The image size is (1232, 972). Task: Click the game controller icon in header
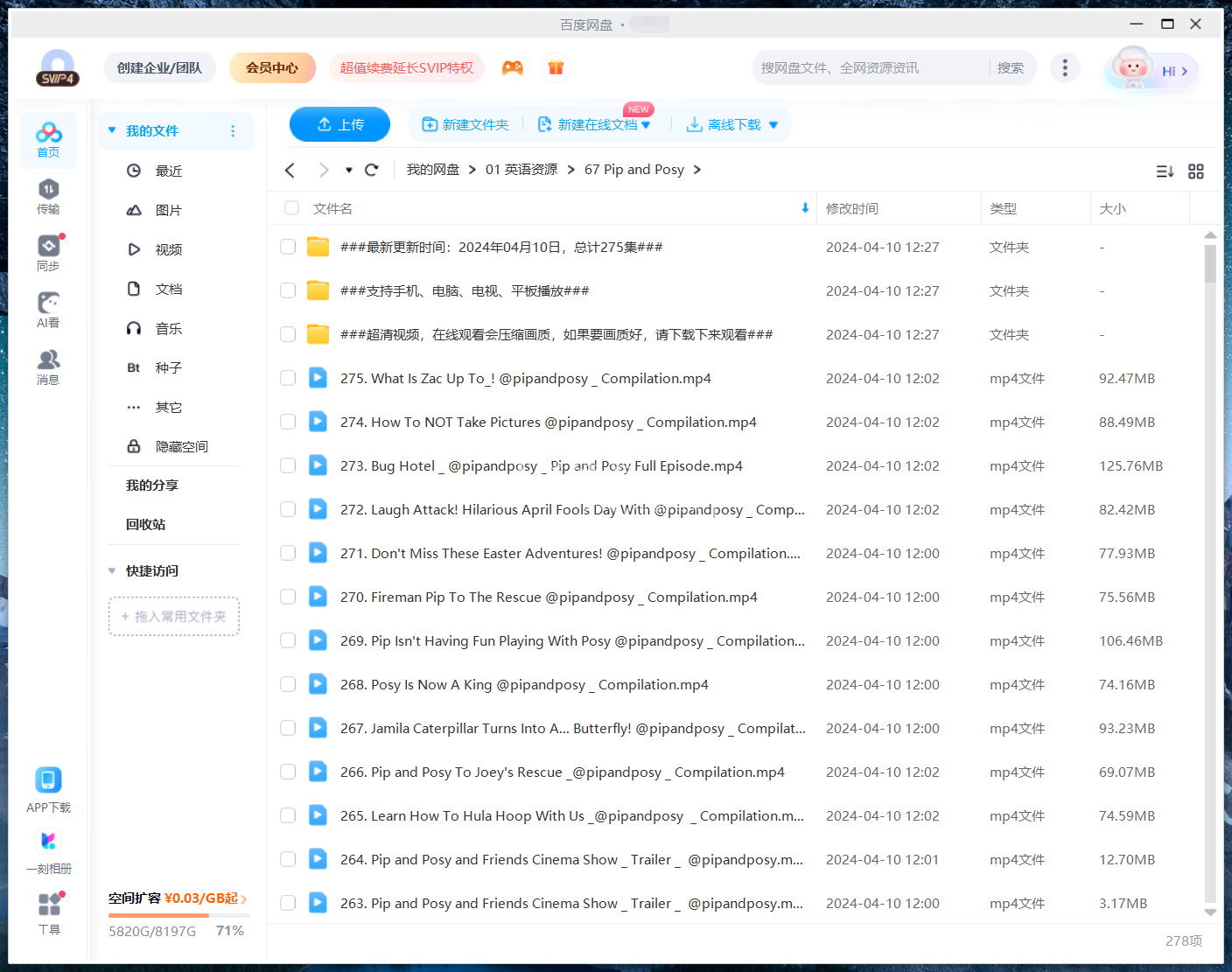tap(513, 67)
